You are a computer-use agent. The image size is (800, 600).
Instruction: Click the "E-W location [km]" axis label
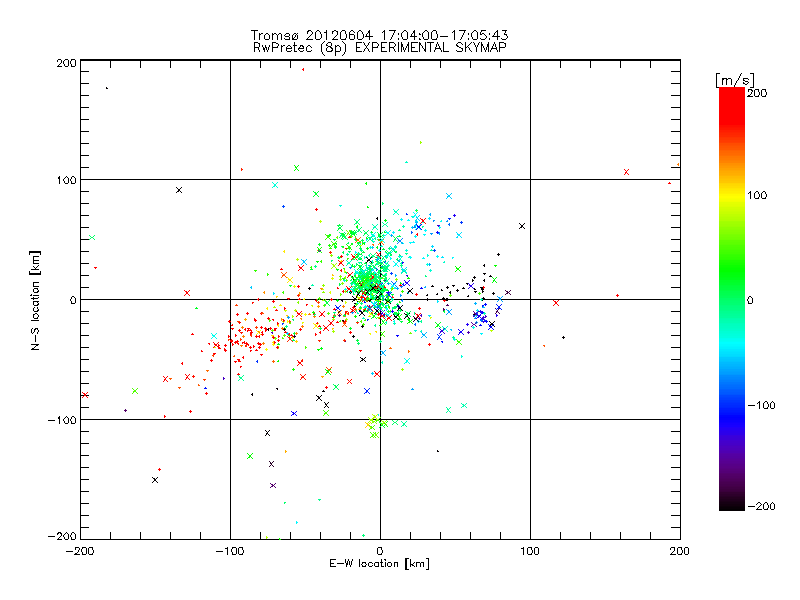(379, 564)
